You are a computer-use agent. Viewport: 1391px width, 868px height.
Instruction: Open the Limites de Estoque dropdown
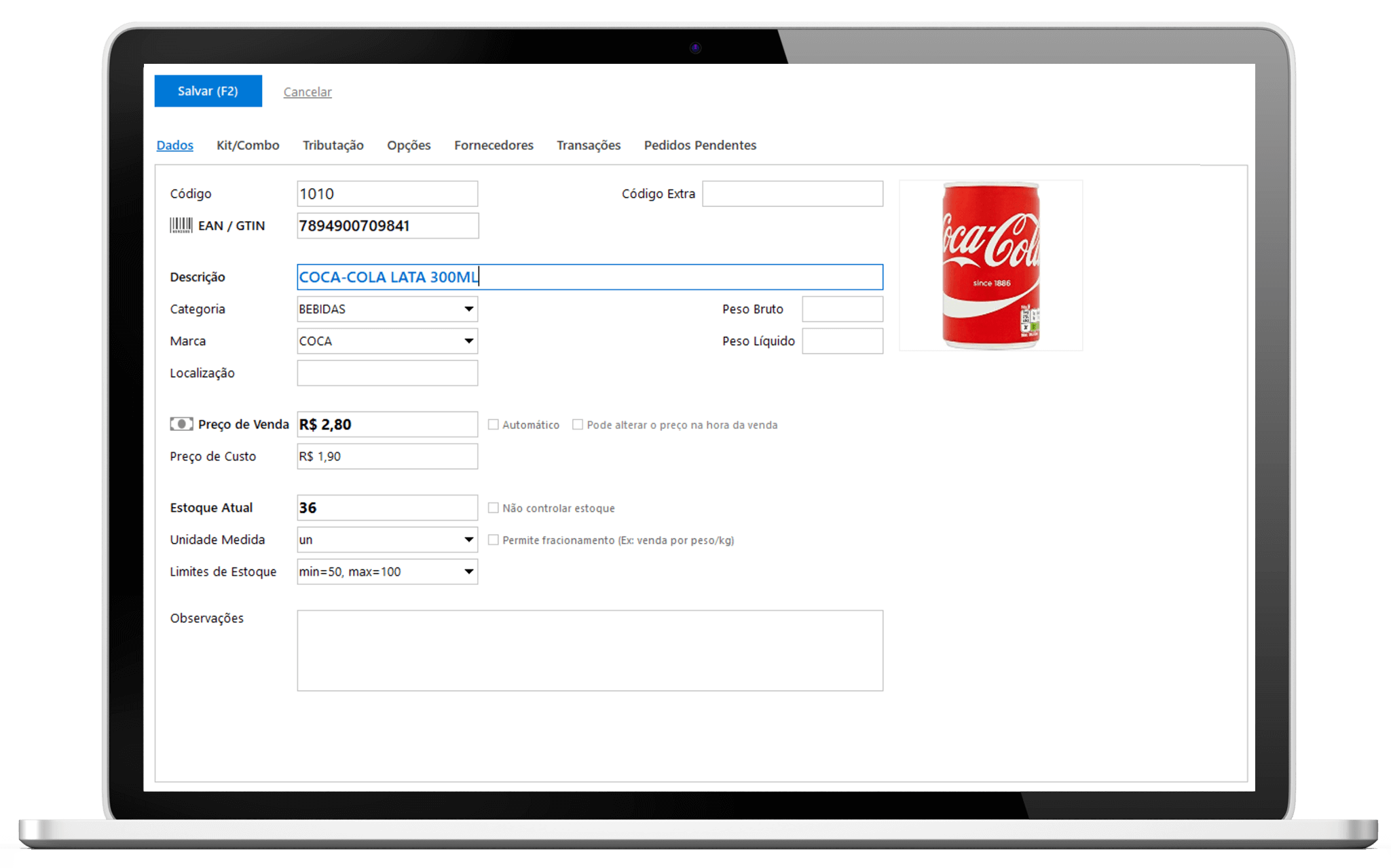coord(468,572)
